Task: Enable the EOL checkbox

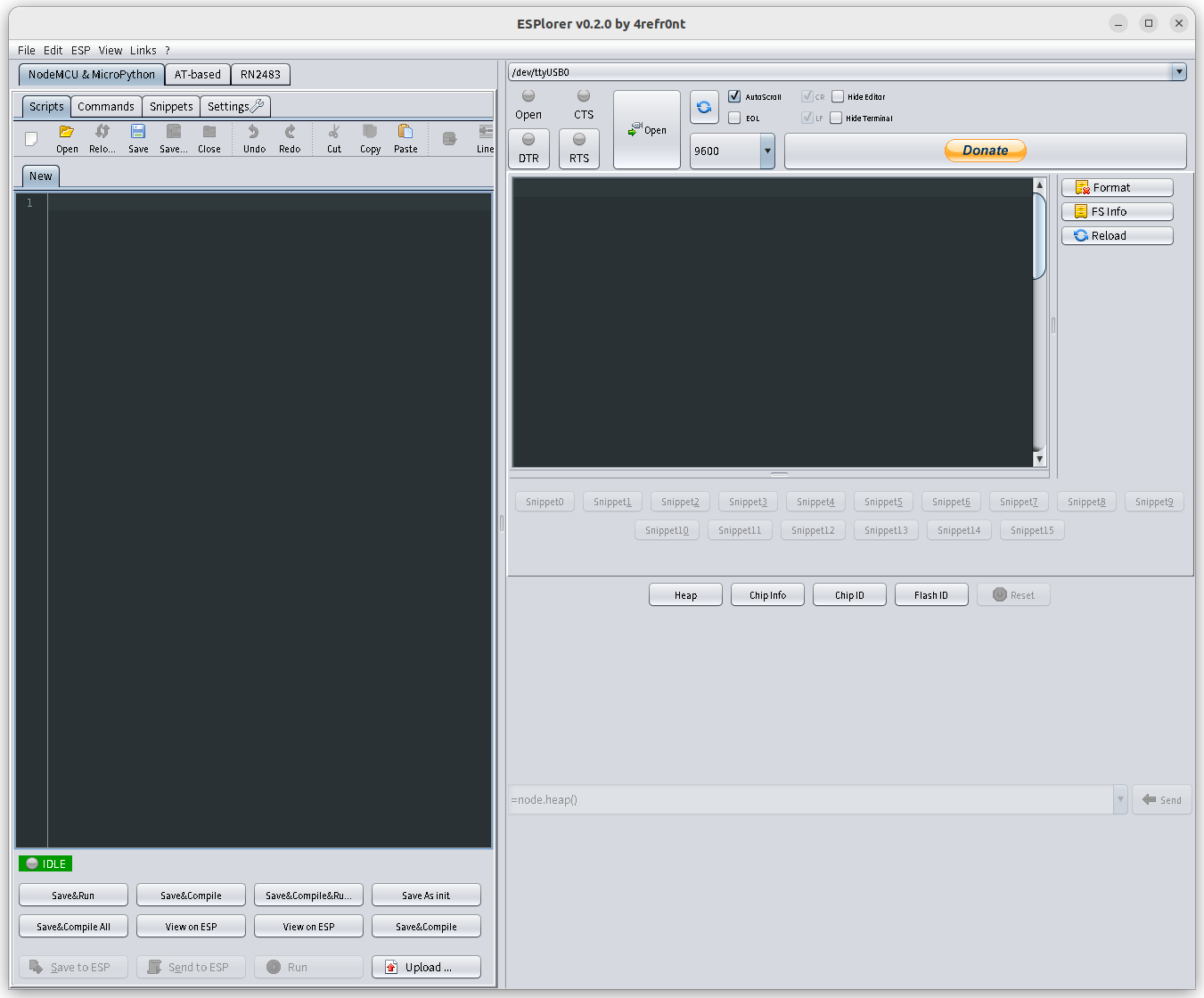Action: pyautogui.click(x=734, y=118)
